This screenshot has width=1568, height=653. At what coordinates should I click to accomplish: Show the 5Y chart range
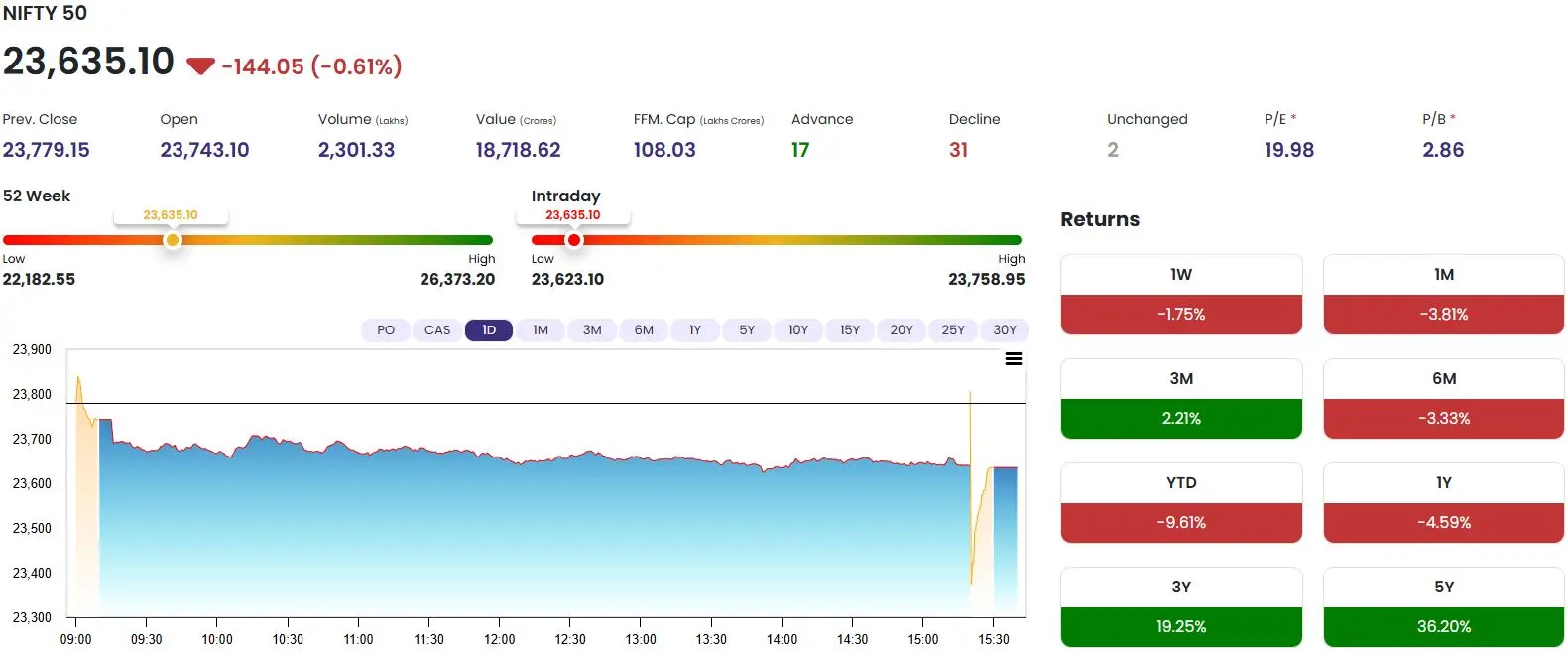[x=747, y=330]
